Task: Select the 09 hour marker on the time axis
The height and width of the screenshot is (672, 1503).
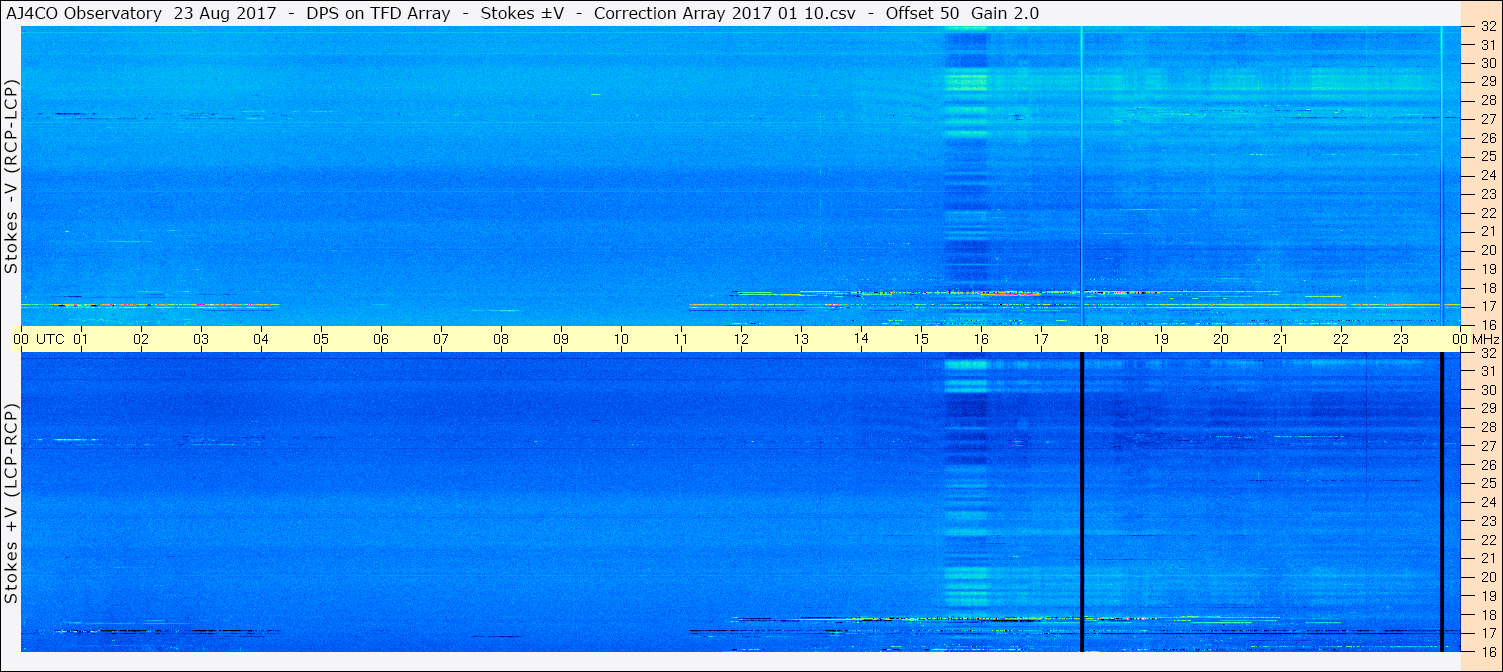Action: point(561,339)
